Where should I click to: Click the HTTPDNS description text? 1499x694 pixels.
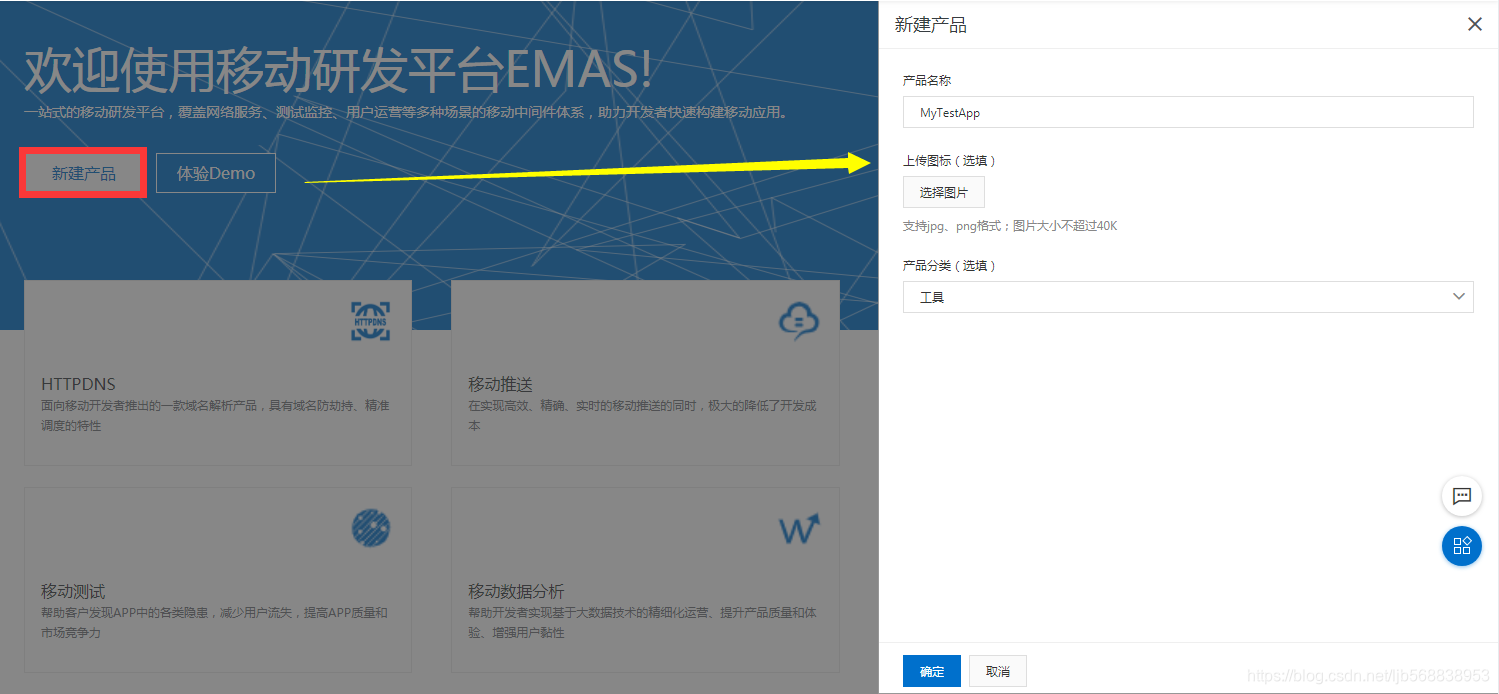[x=215, y=415]
